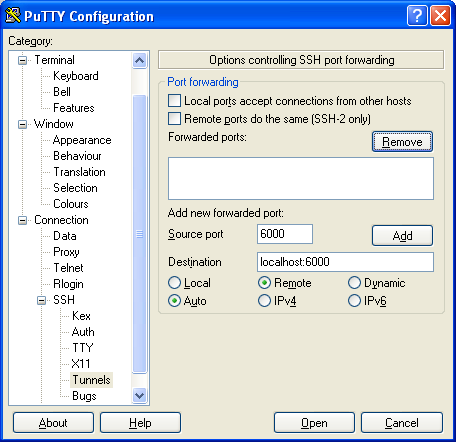Check Remote ports do the same option
The height and width of the screenshot is (442, 456).
[175, 119]
